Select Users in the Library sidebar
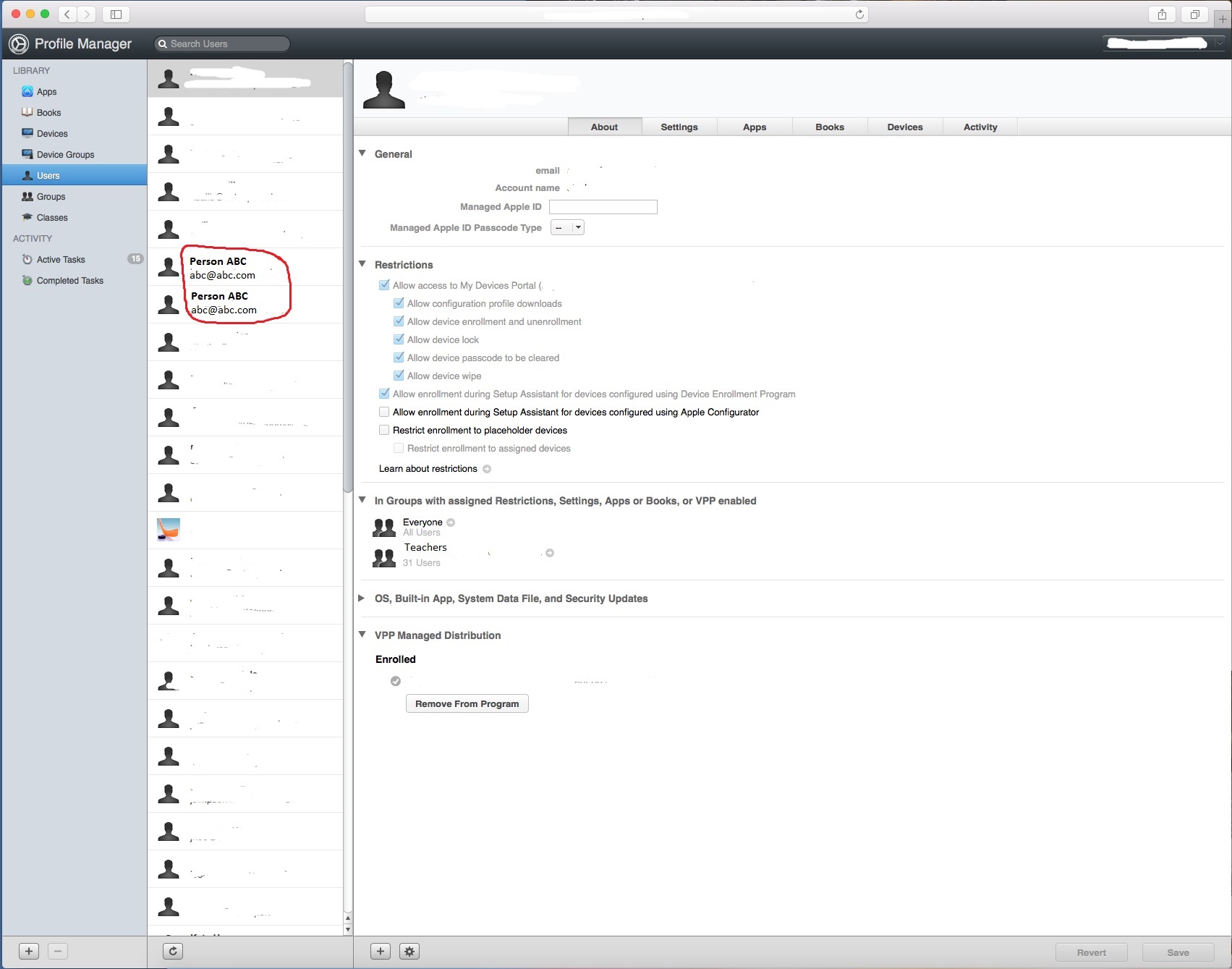 (x=74, y=176)
